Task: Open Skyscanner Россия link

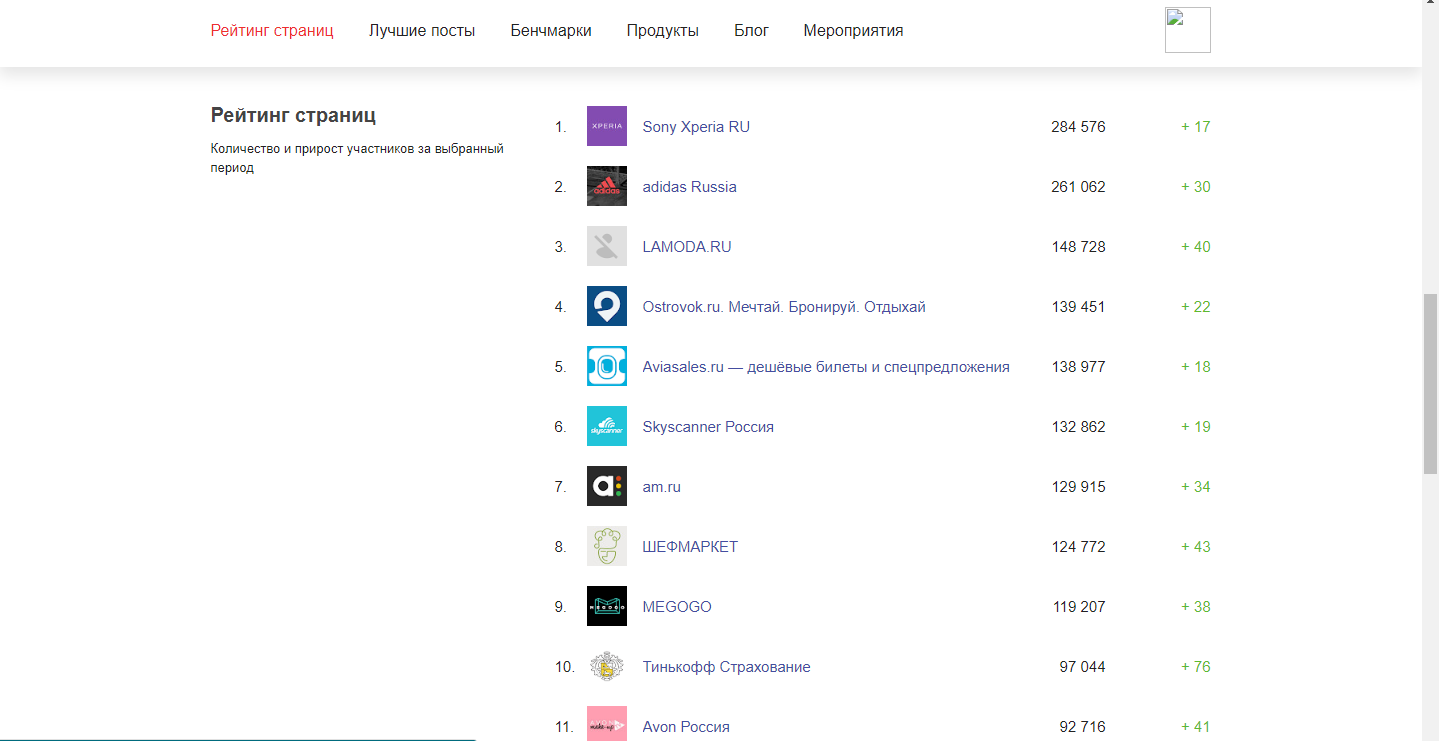Action: pyautogui.click(x=708, y=427)
